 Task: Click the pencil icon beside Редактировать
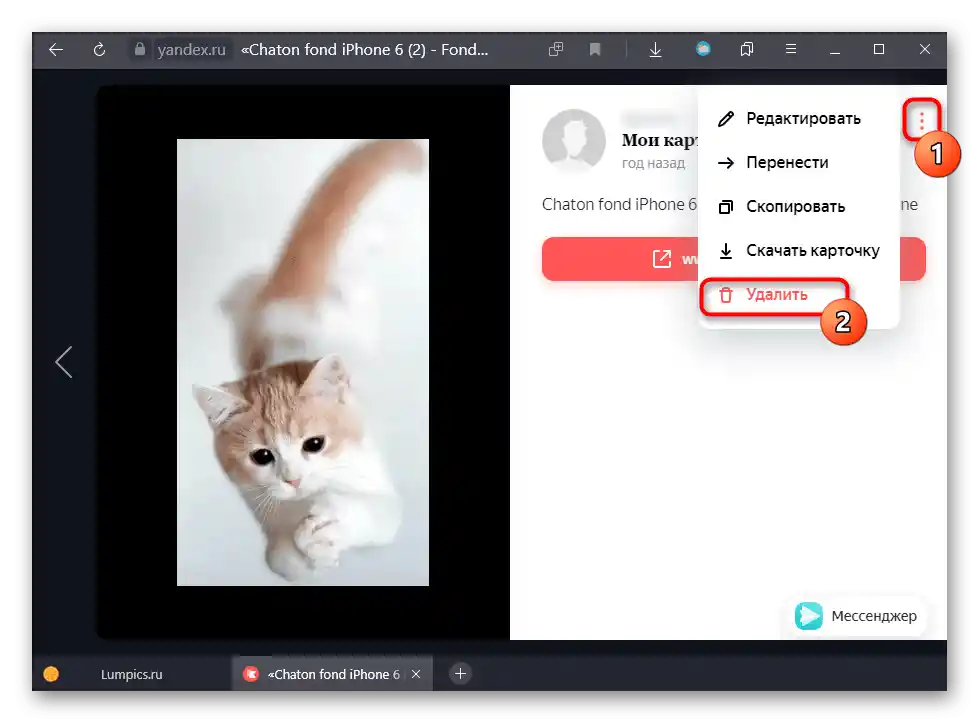point(726,119)
